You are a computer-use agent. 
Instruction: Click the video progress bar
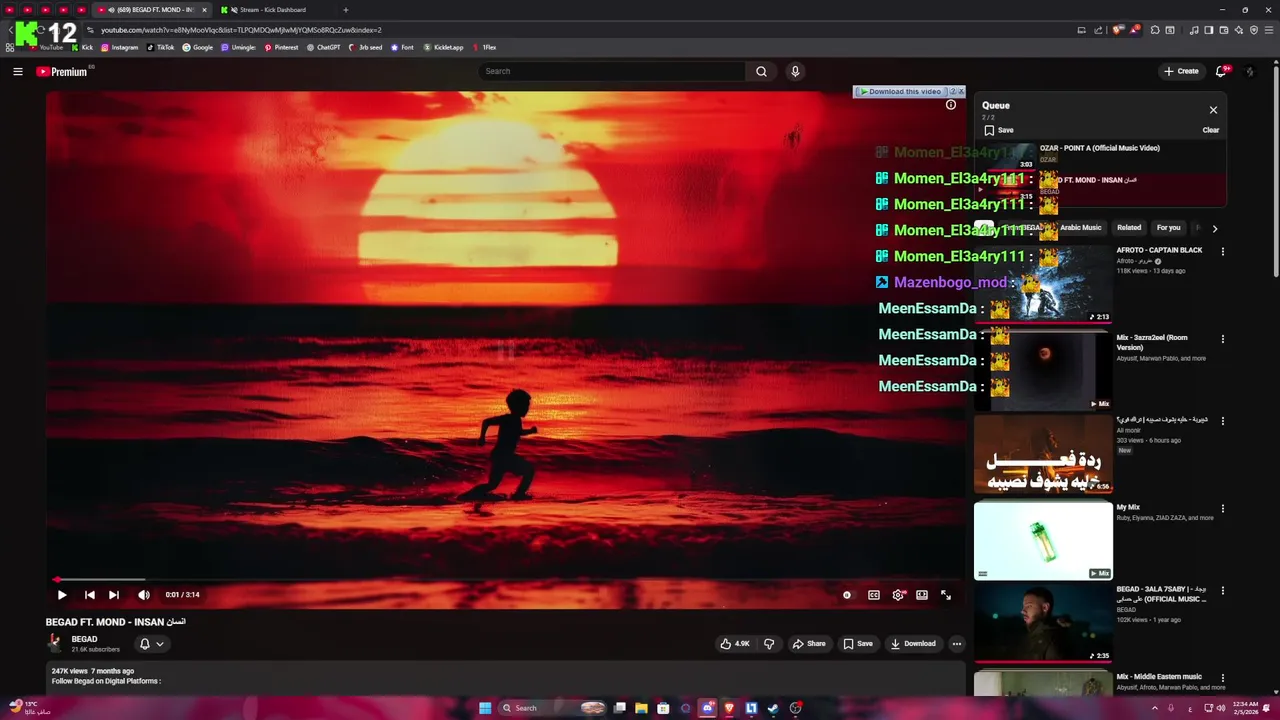coord(505,579)
